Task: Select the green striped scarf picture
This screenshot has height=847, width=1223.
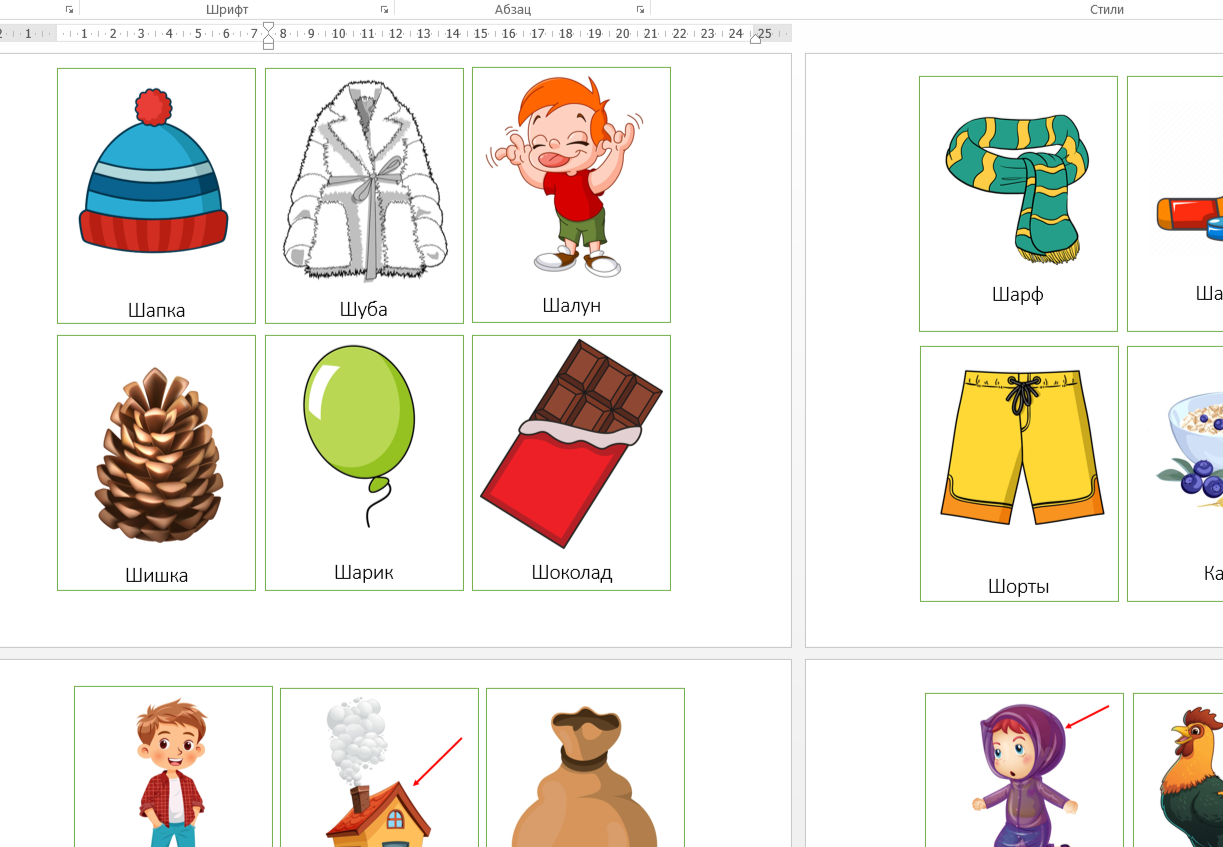Action: coord(1017,188)
